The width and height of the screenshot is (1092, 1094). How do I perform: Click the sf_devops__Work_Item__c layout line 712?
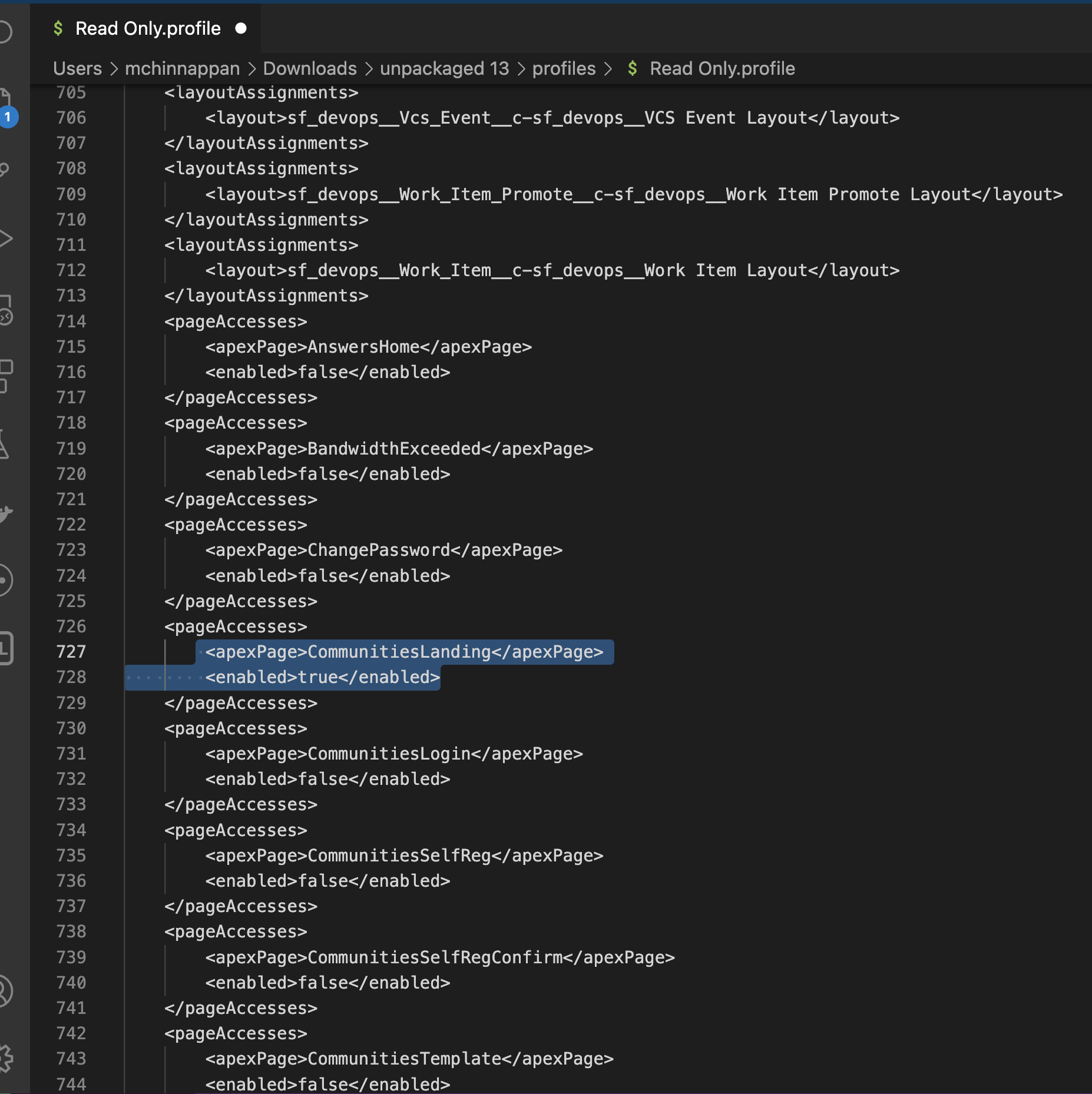552,270
